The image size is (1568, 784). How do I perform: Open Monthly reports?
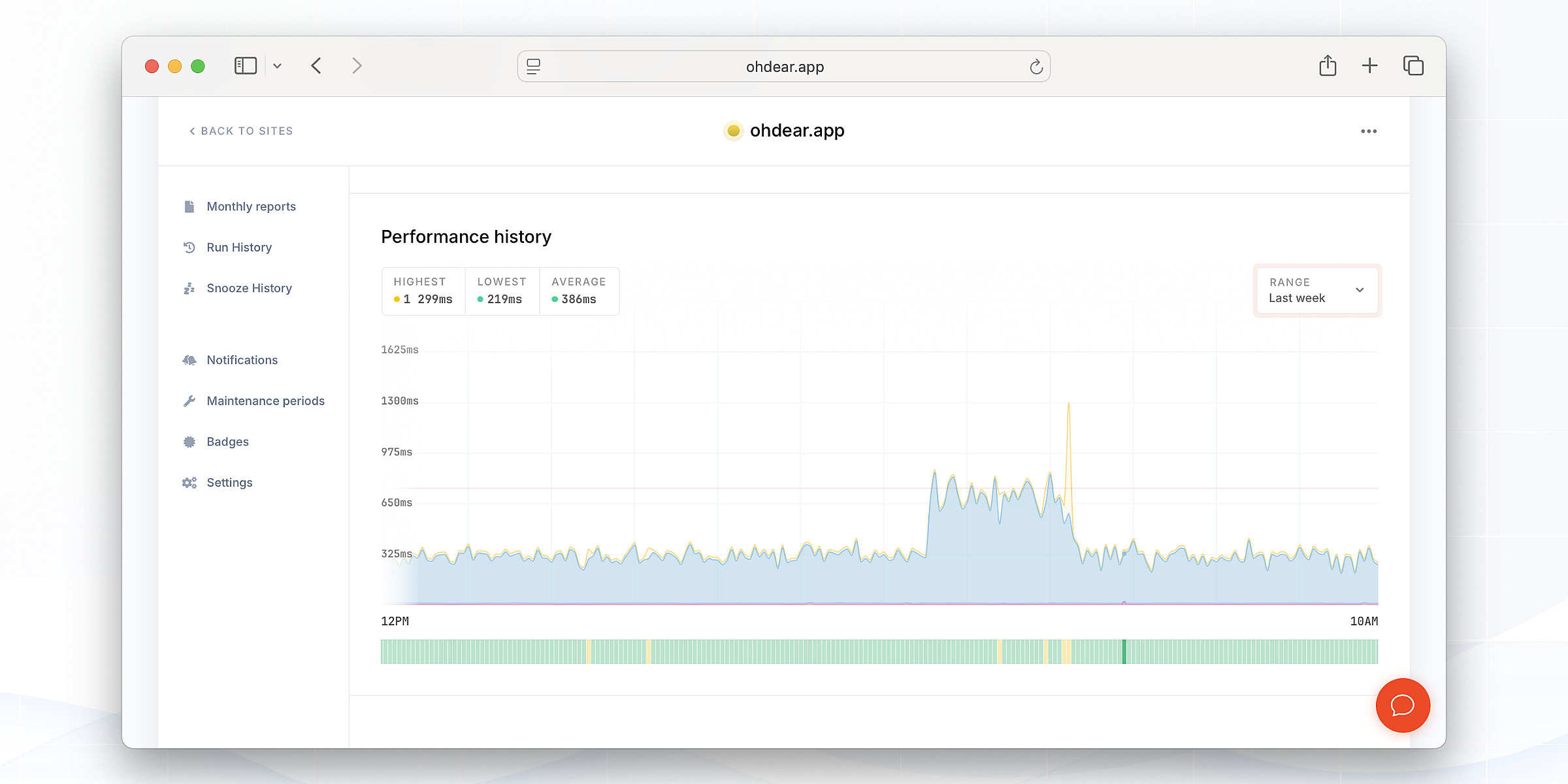[x=252, y=206]
